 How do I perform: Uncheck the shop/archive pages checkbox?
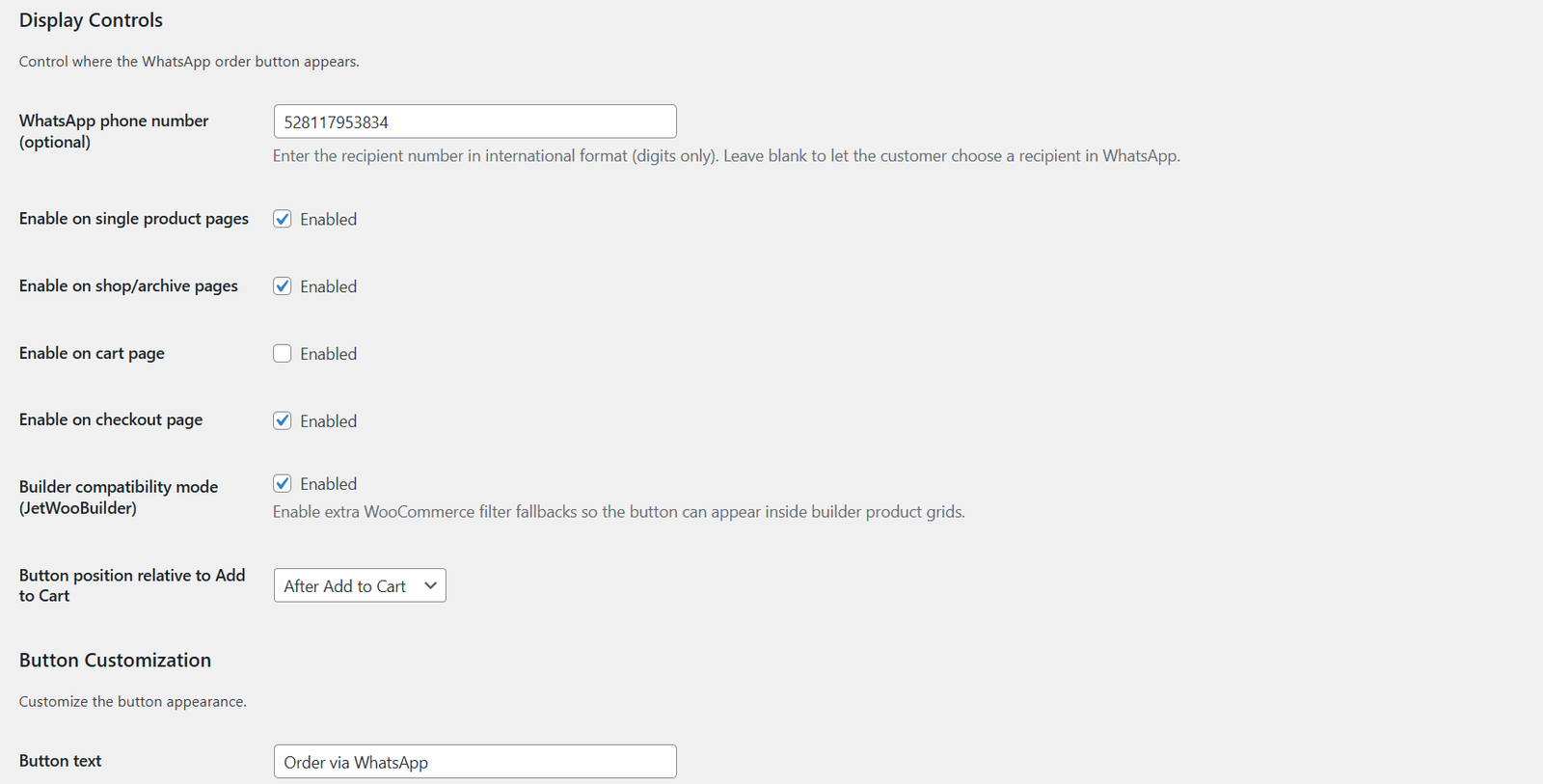click(283, 286)
